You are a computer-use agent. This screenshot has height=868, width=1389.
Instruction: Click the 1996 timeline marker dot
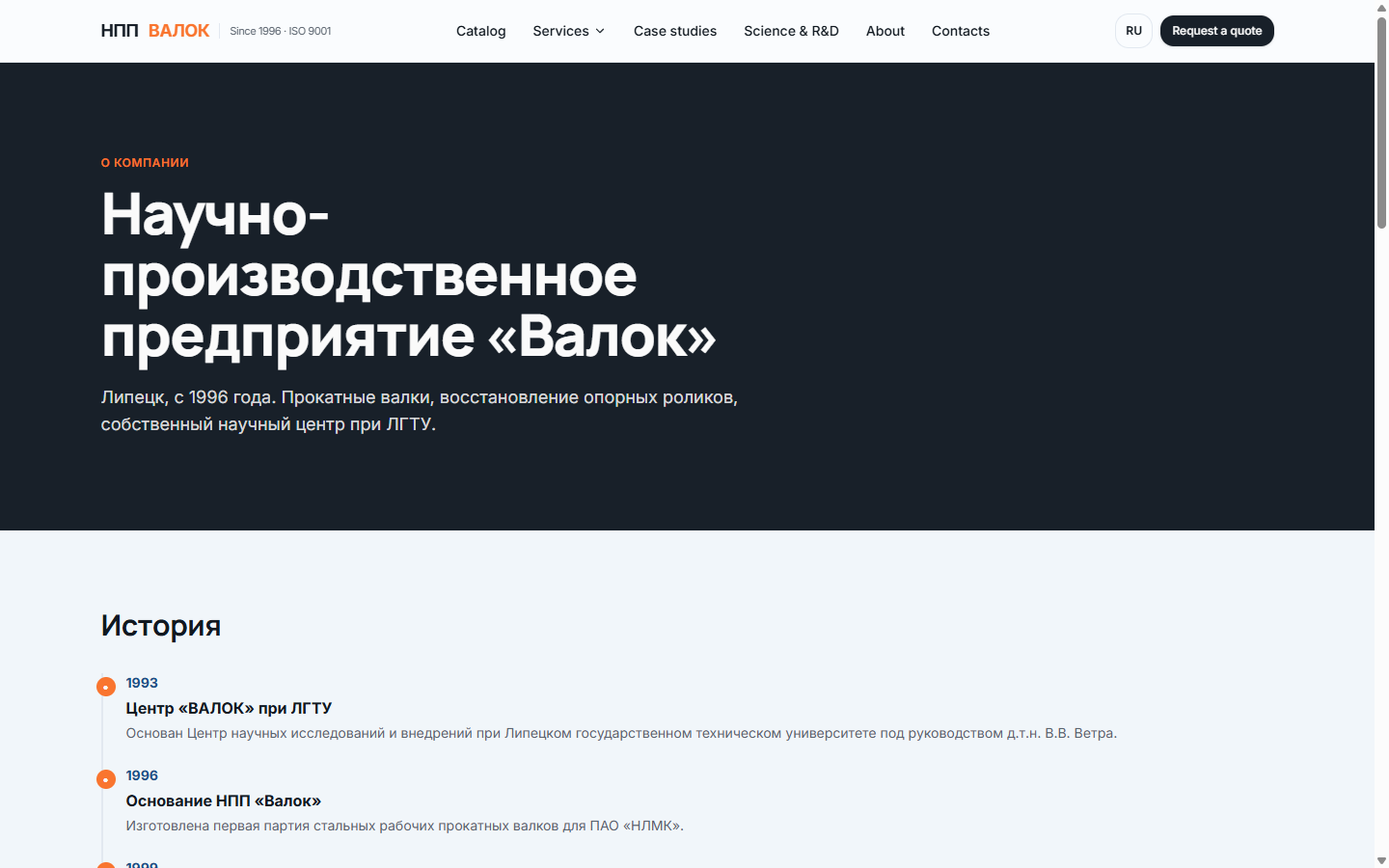(106, 779)
